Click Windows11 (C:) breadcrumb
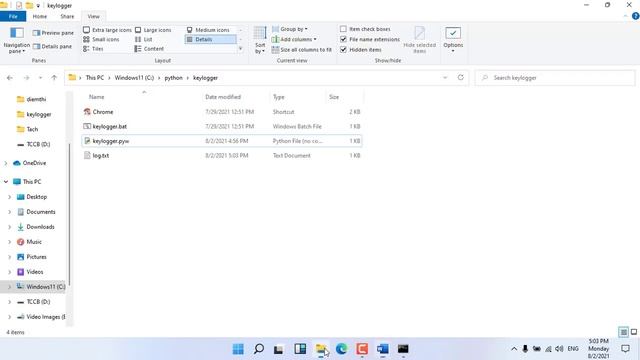The height and width of the screenshot is (360, 640). coord(134,78)
